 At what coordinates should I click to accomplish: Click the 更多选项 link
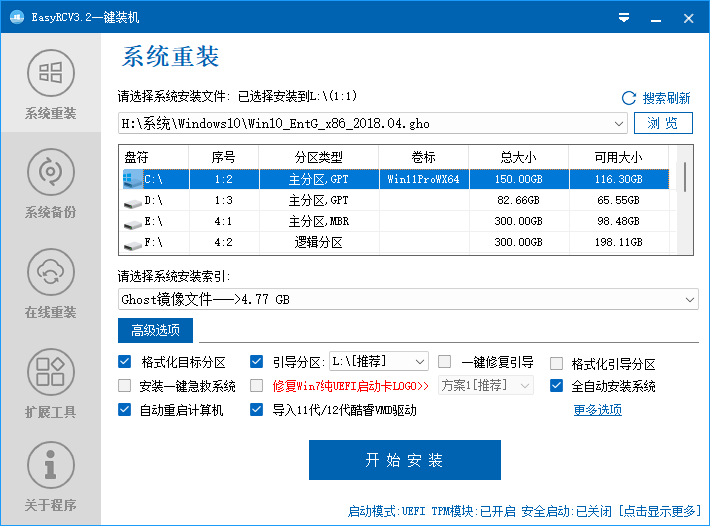click(597, 410)
